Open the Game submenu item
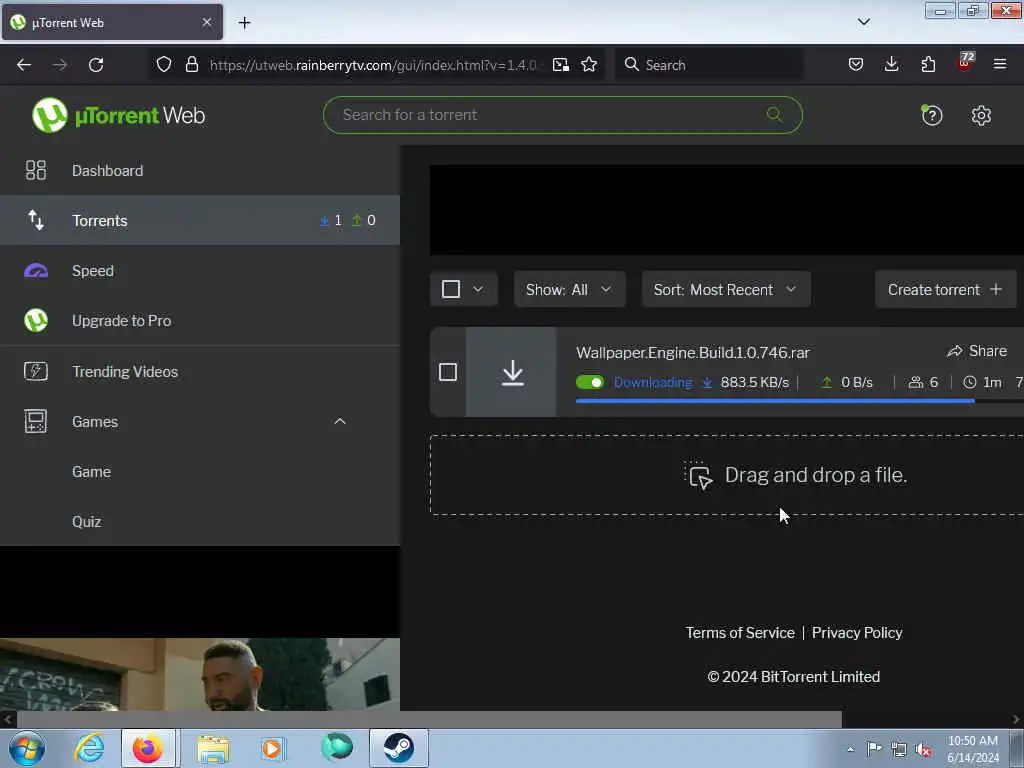Image resolution: width=1024 pixels, height=768 pixels. click(x=200, y=472)
